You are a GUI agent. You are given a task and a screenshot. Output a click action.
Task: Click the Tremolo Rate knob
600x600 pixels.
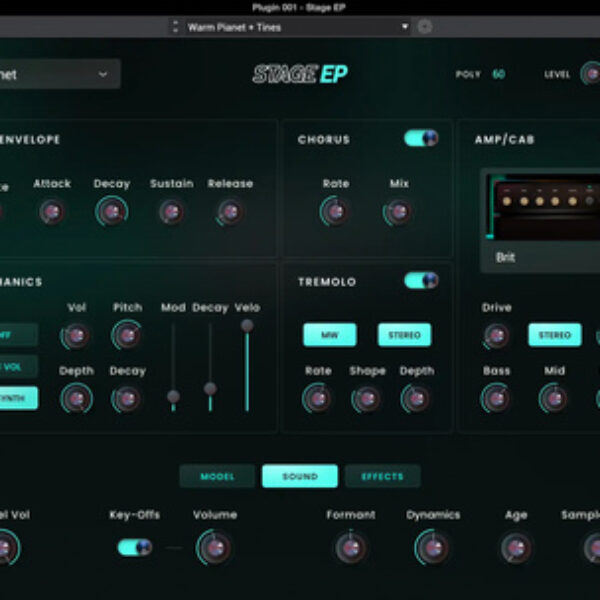point(318,398)
